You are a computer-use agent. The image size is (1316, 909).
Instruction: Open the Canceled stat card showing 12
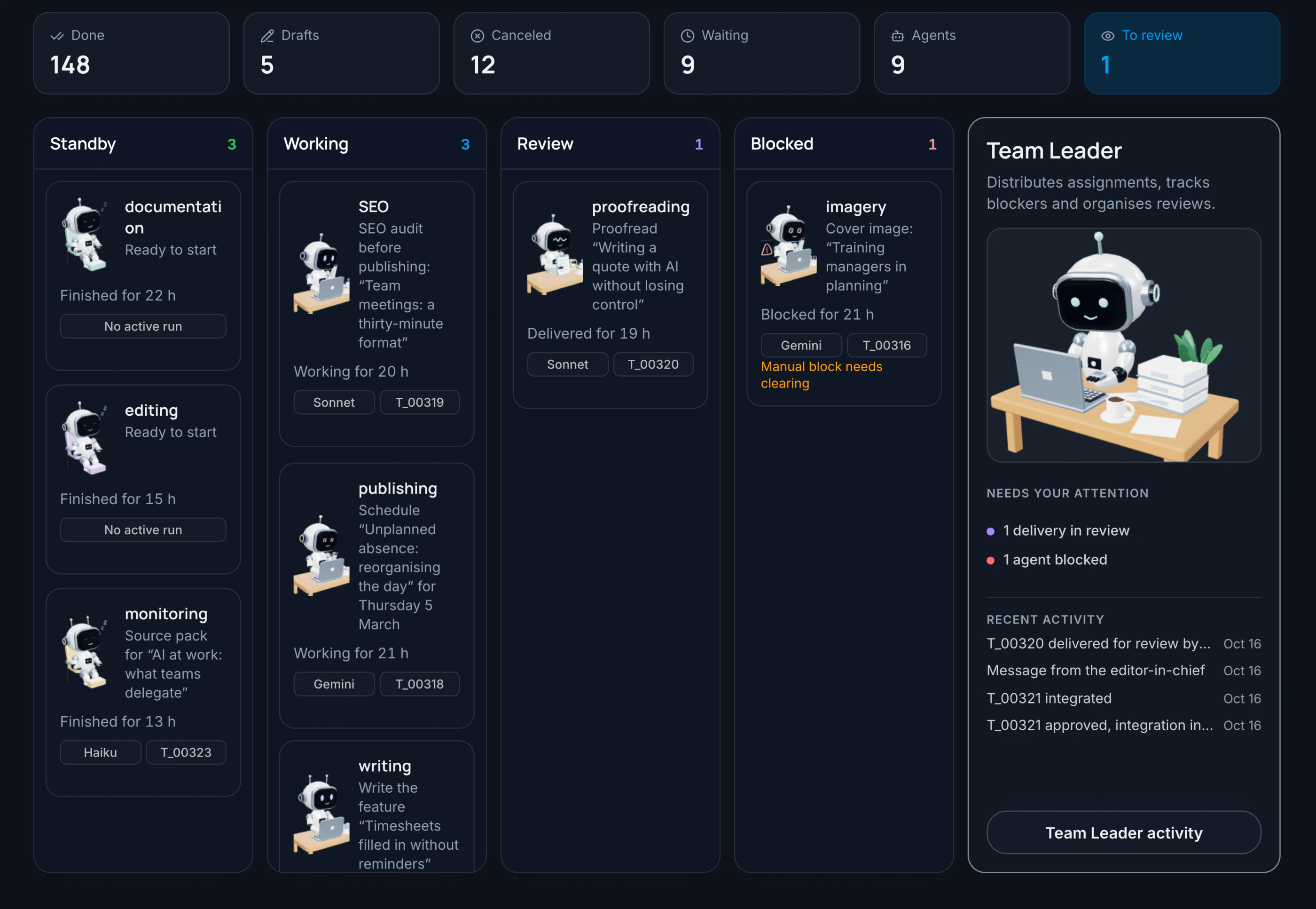552,54
